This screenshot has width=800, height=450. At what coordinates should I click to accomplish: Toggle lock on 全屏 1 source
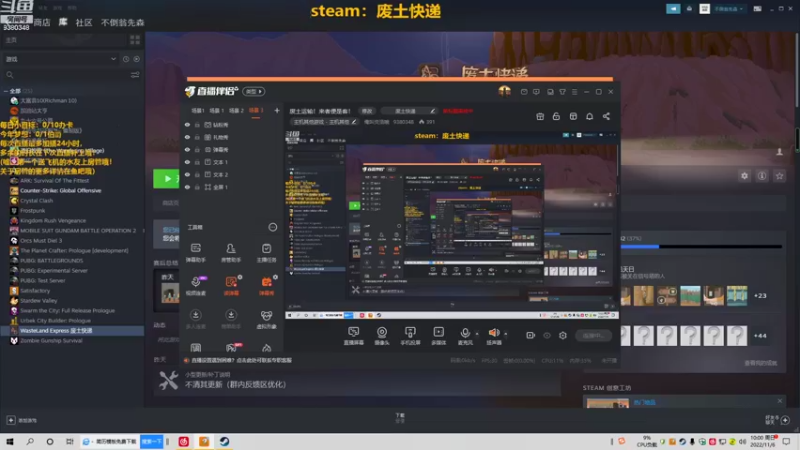click(x=197, y=187)
